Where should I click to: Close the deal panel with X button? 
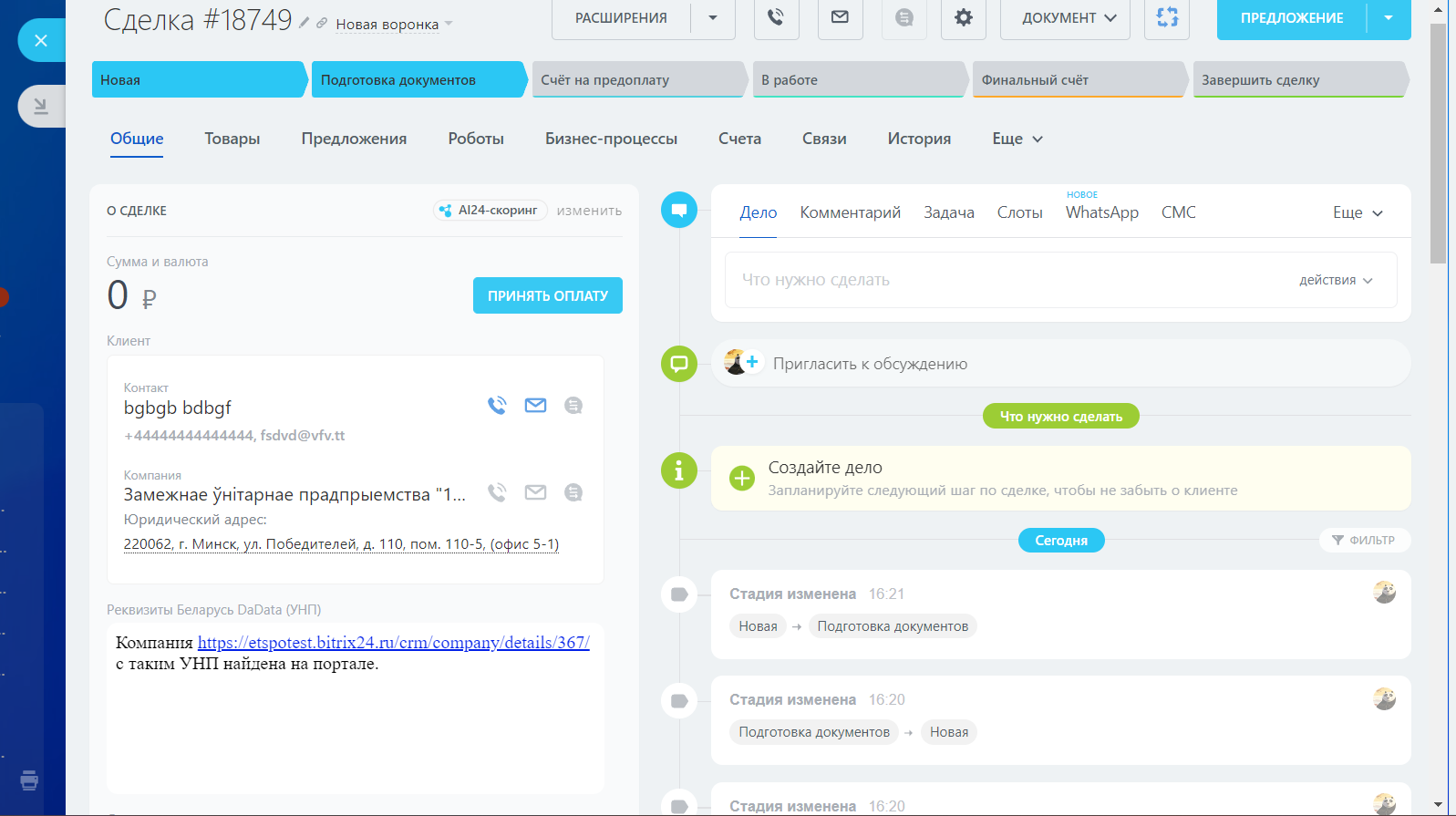[41, 40]
